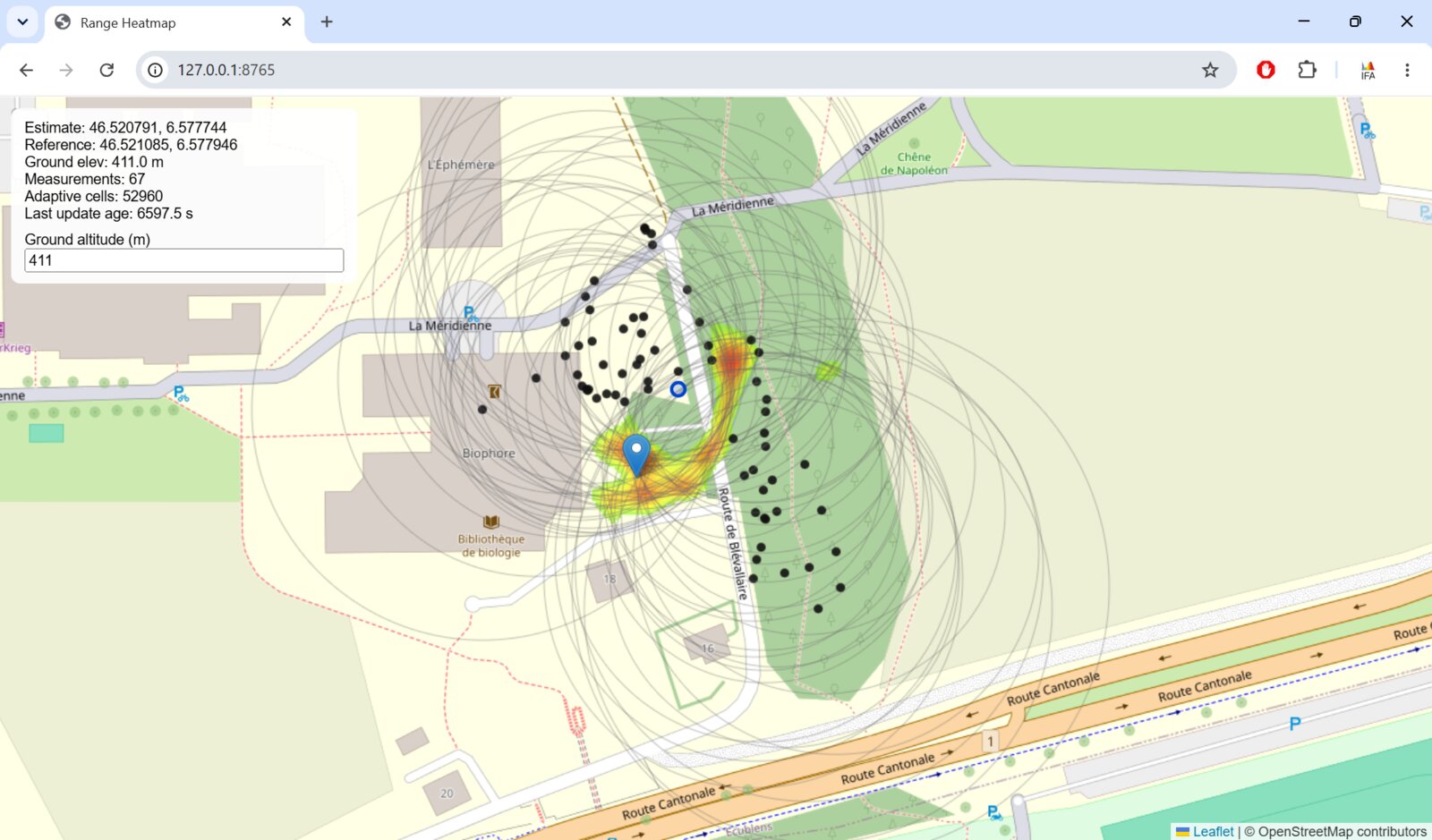Click the Estimate coordinates text

coord(125,128)
